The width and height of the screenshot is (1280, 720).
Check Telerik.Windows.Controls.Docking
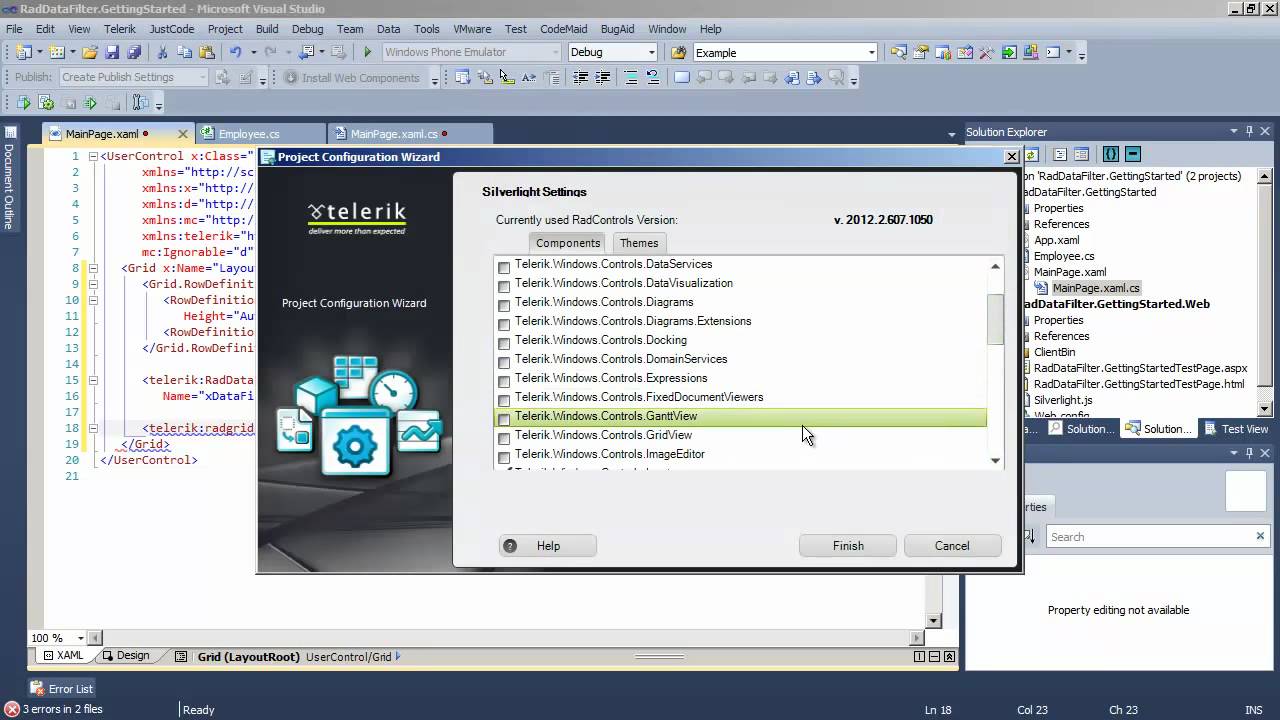coord(504,342)
